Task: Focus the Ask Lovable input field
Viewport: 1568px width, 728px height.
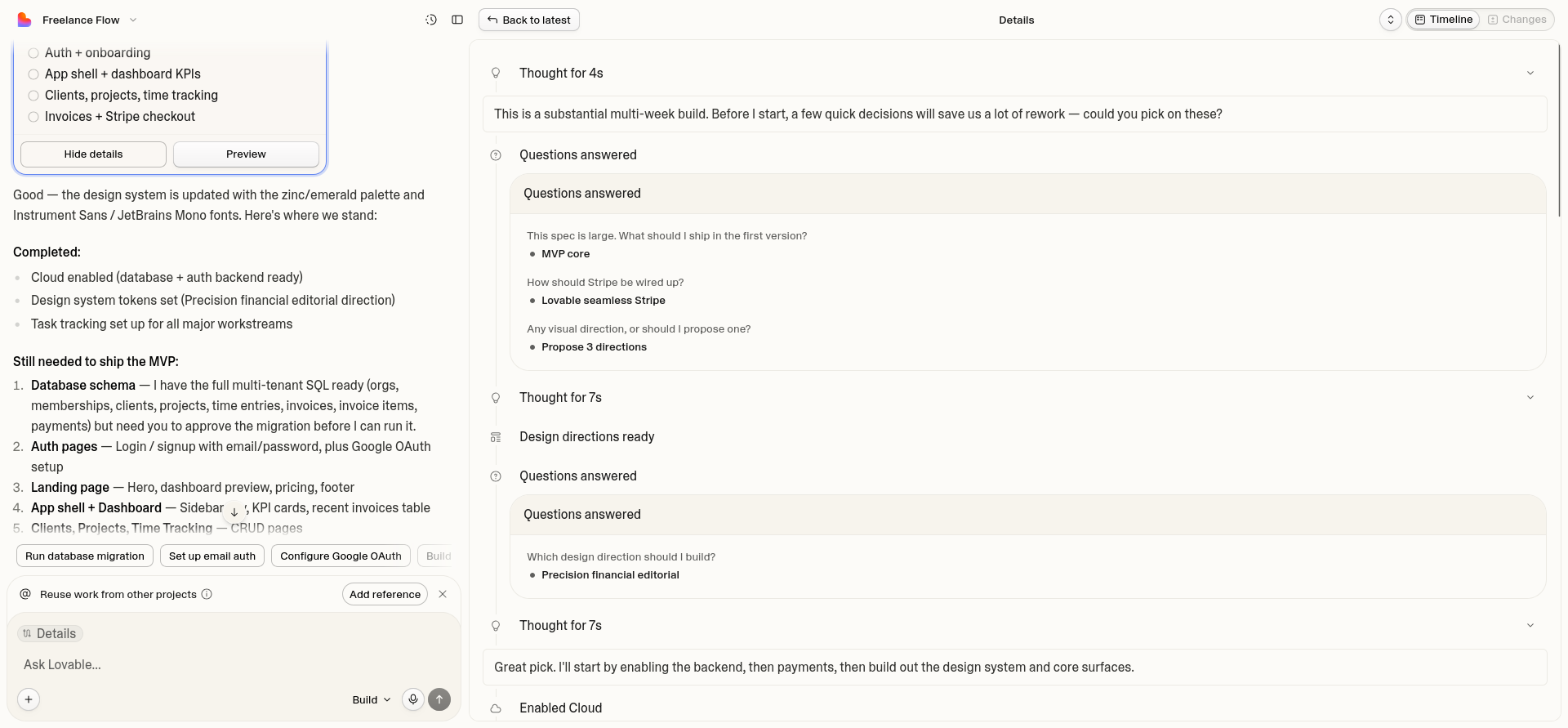Action: tap(234, 665)
